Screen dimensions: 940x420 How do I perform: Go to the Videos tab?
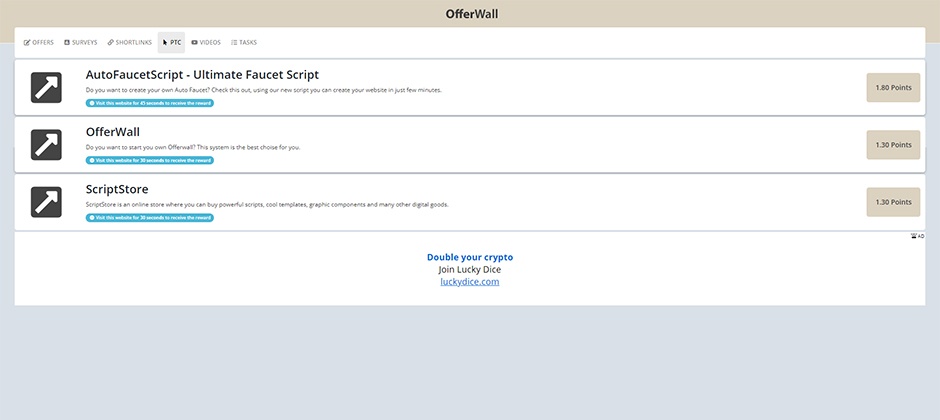[206, 43]
